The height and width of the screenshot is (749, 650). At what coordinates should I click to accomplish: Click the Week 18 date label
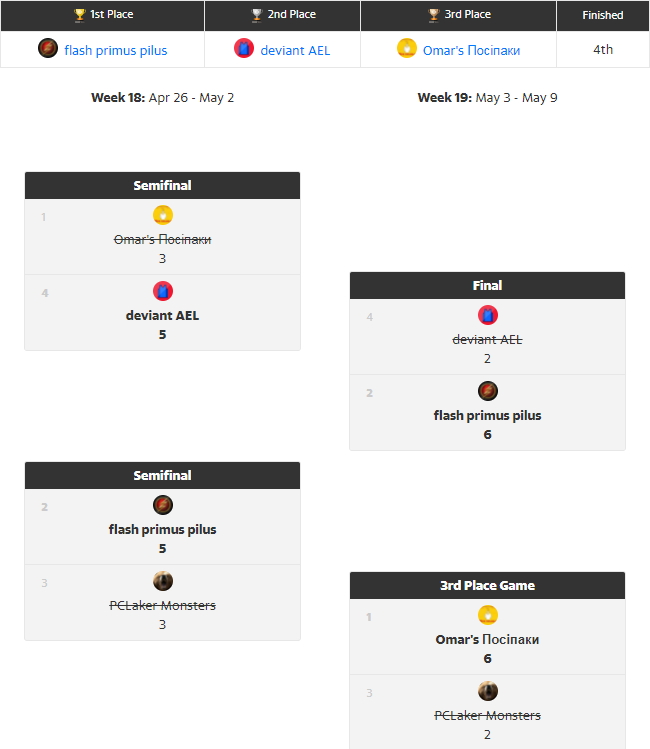(162, 98)
